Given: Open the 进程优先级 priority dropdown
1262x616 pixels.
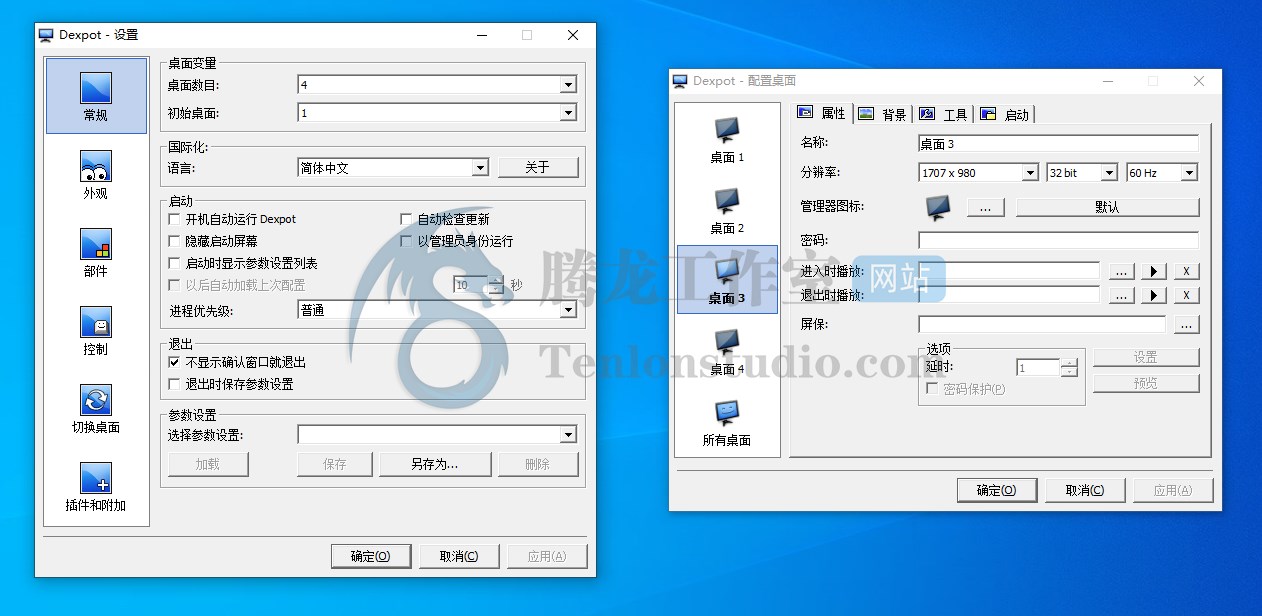Looking at the screenshot, I should [568, 310].
